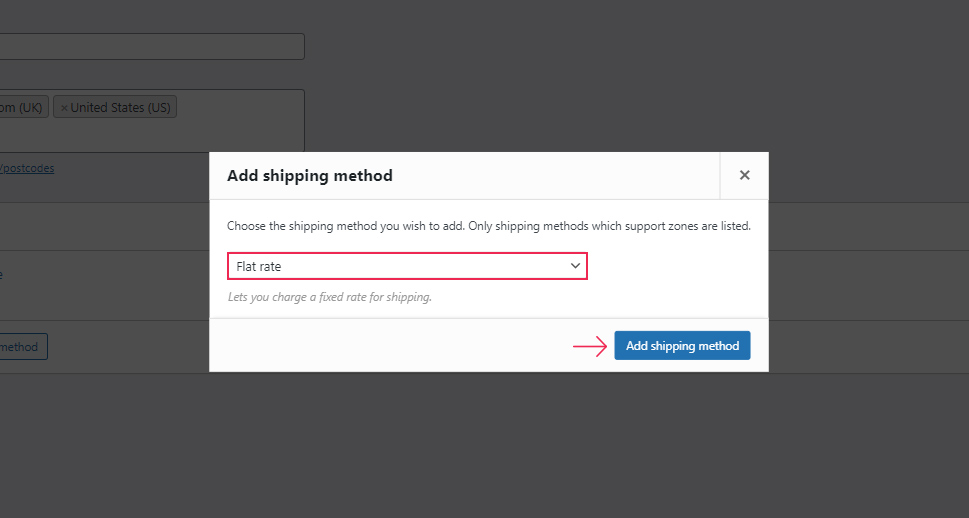Viewport: 969px width, 518px height.
Task: Focus the zone name input field at top
Action: (152, 46)
